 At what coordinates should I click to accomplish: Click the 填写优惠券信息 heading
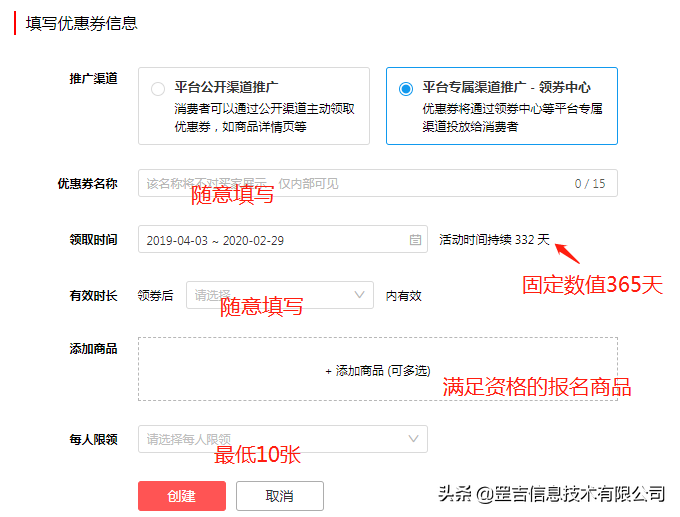(x=82, y=23)
